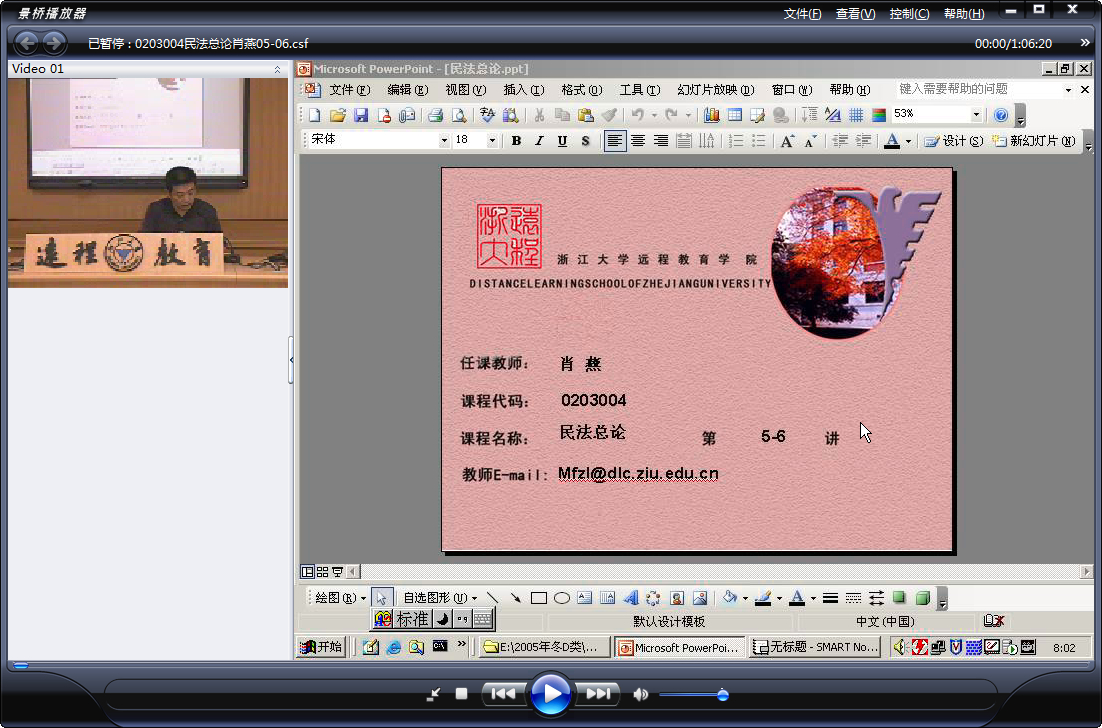
Task: Click the Save icon in PowerPoint toolbar
Action: click(x=361, y=115)
